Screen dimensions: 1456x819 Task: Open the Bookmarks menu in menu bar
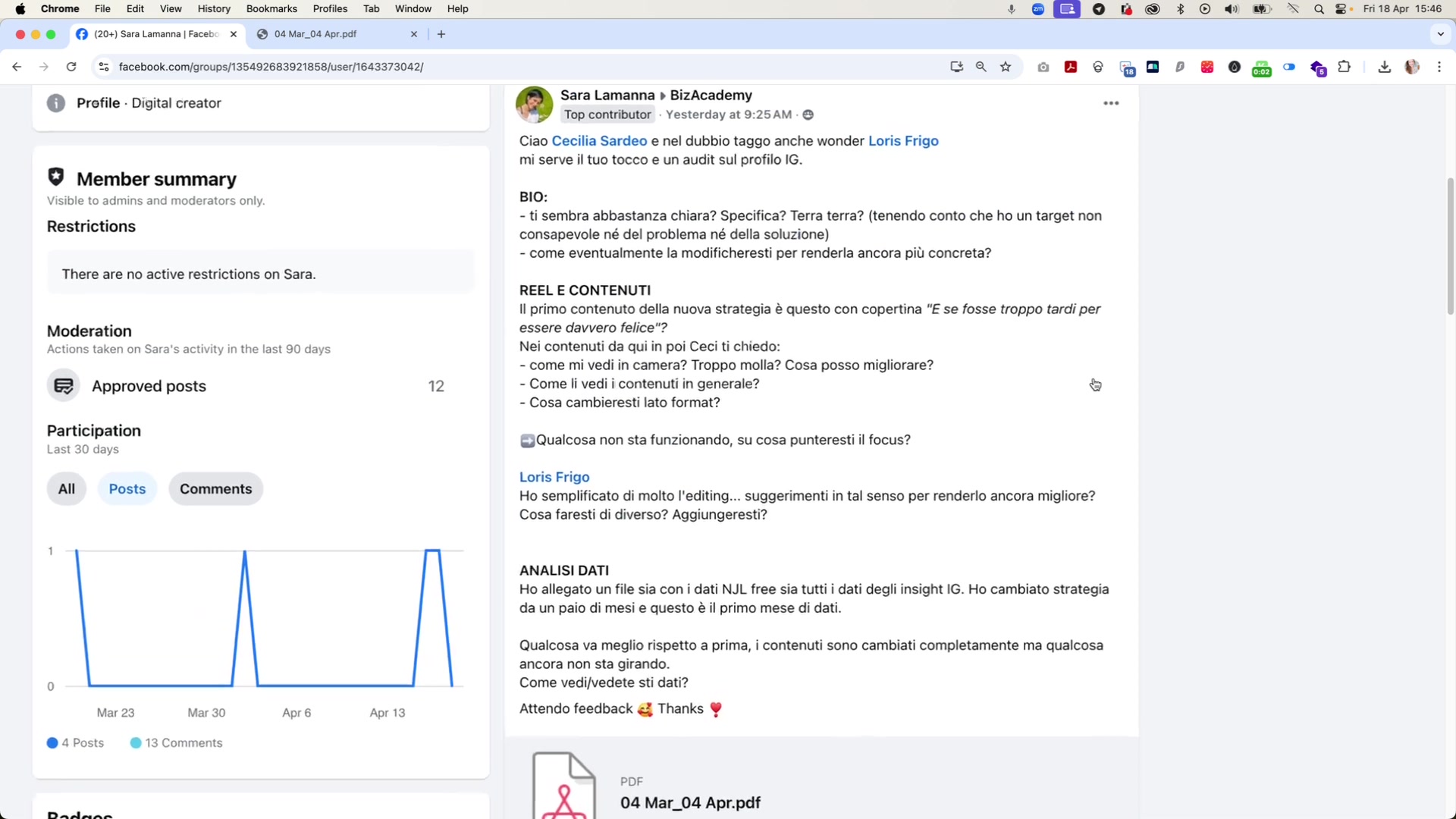(271, 9)
